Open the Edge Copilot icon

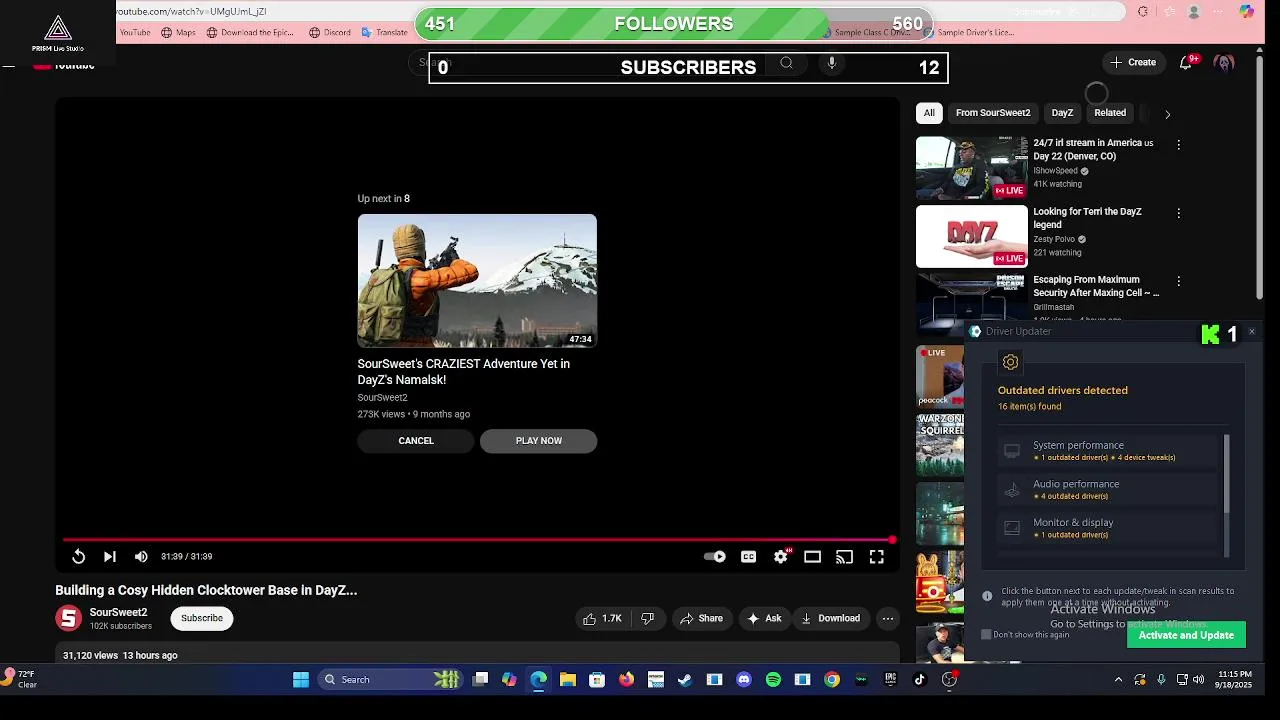pyautogui.click(x=1246, y=12)
